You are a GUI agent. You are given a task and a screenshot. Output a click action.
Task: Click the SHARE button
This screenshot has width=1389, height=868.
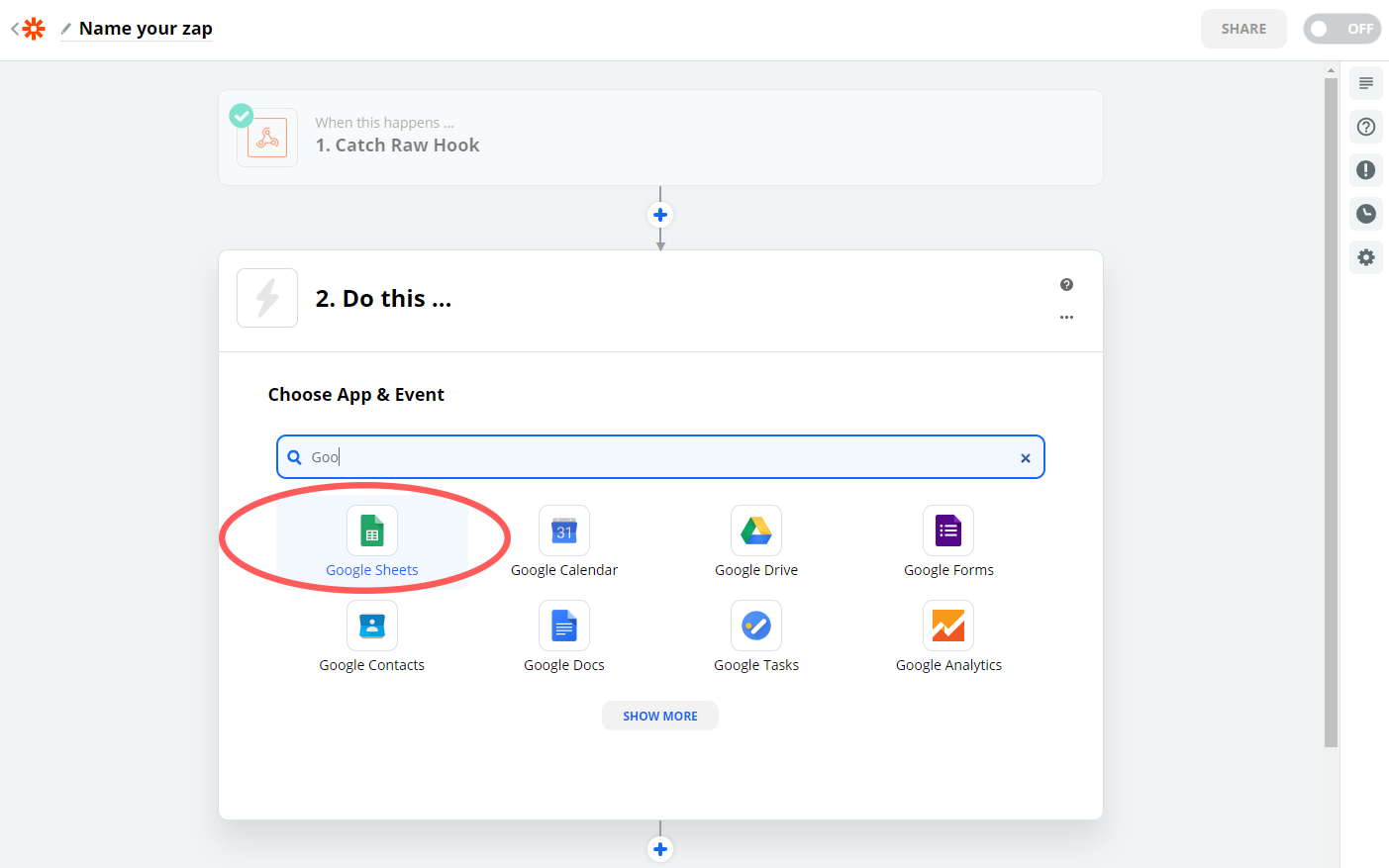(x=1243, y=29)
